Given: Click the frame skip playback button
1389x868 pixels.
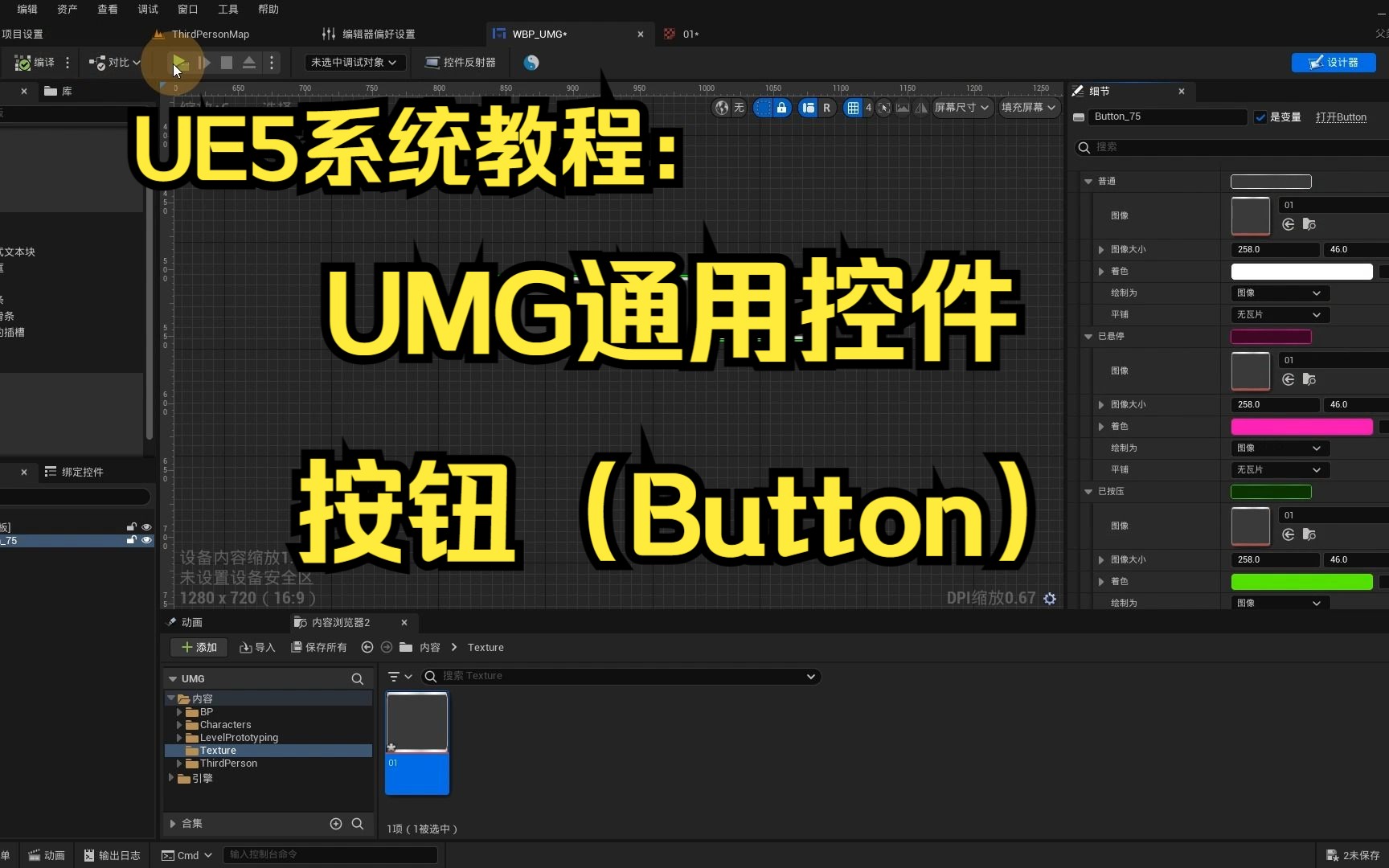Looking at the screenshot, I should (204, 63).
